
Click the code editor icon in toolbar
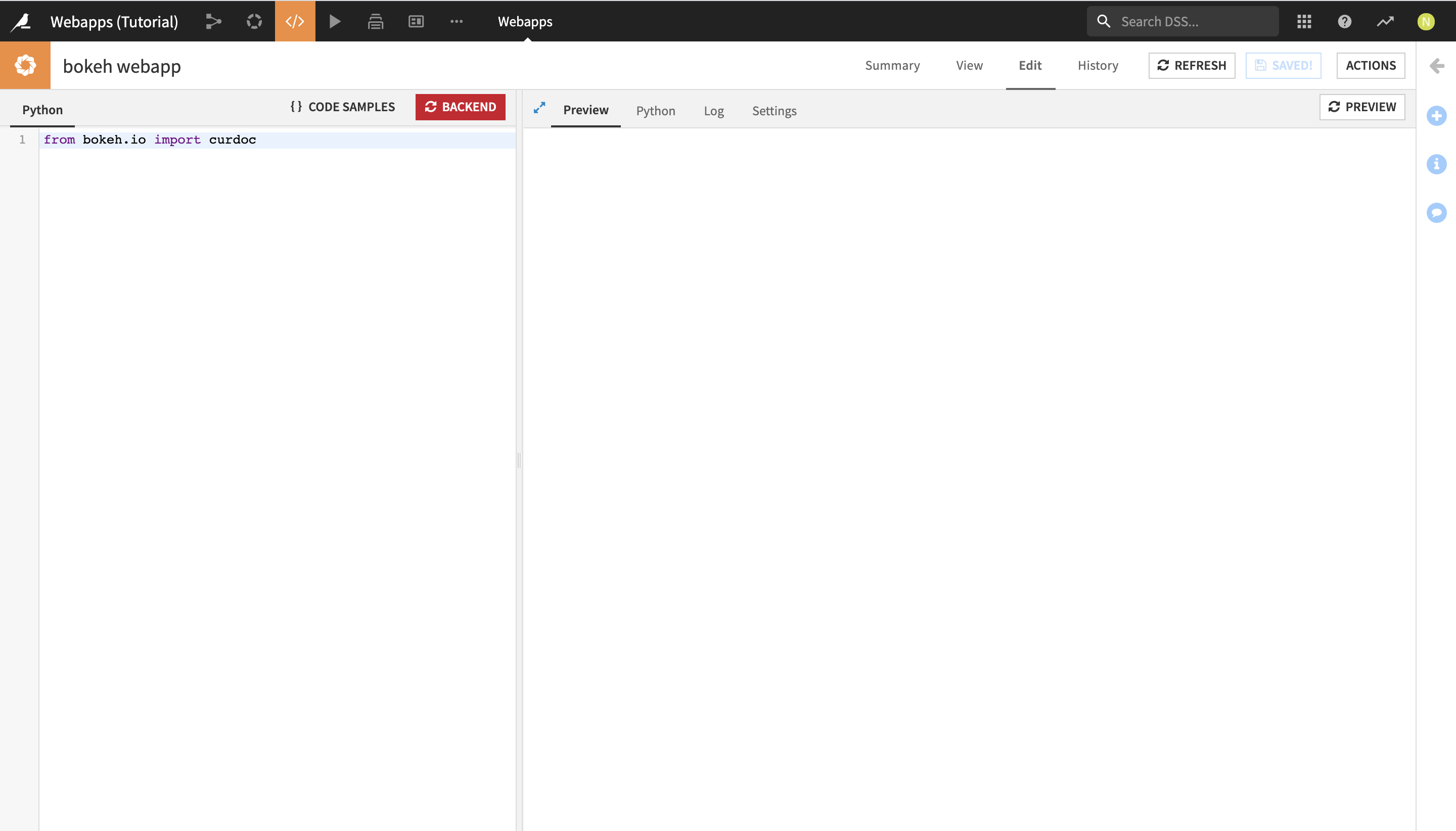coord(294,21)
